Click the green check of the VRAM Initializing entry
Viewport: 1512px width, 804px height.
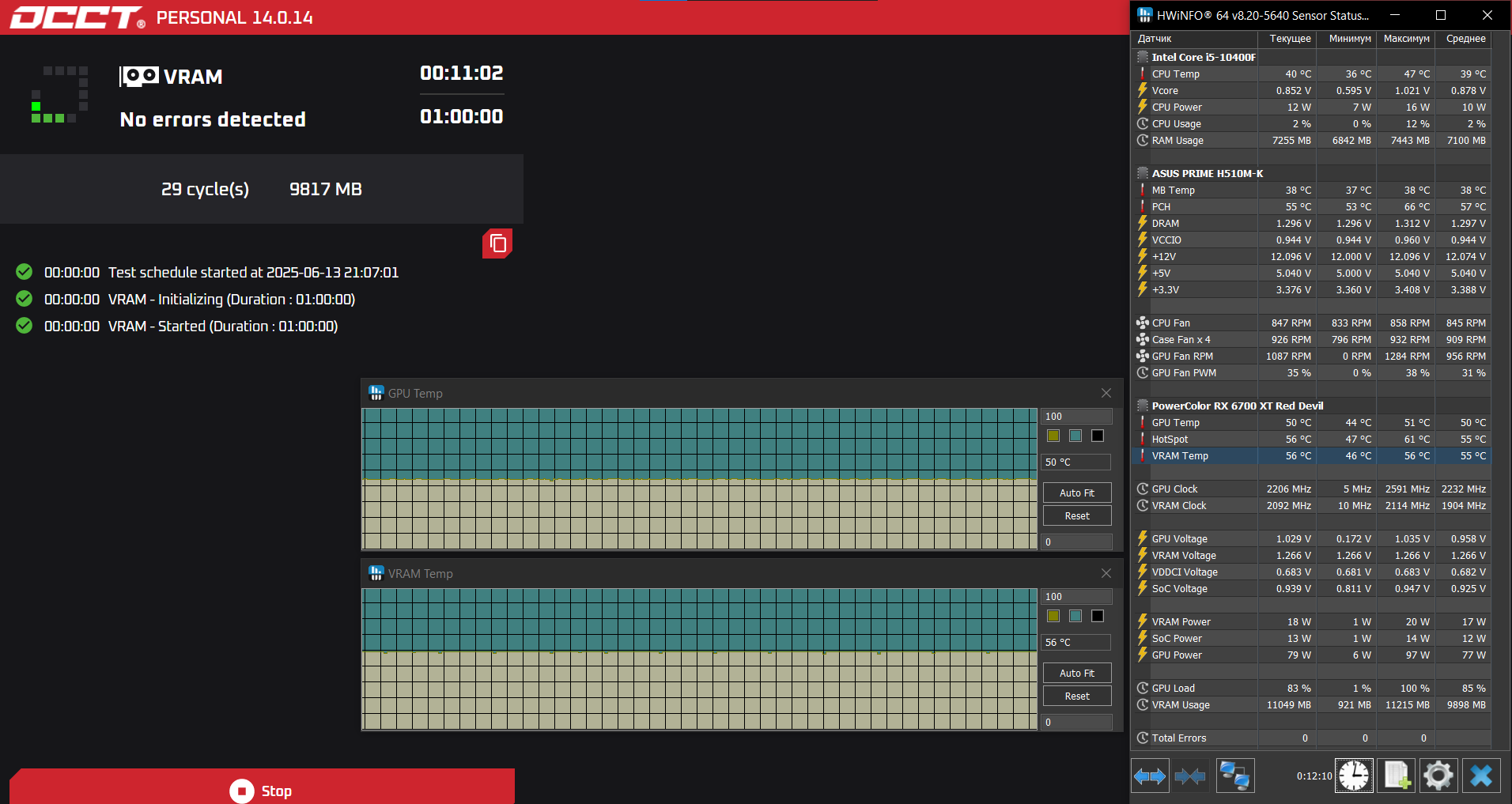coord(25,299)
